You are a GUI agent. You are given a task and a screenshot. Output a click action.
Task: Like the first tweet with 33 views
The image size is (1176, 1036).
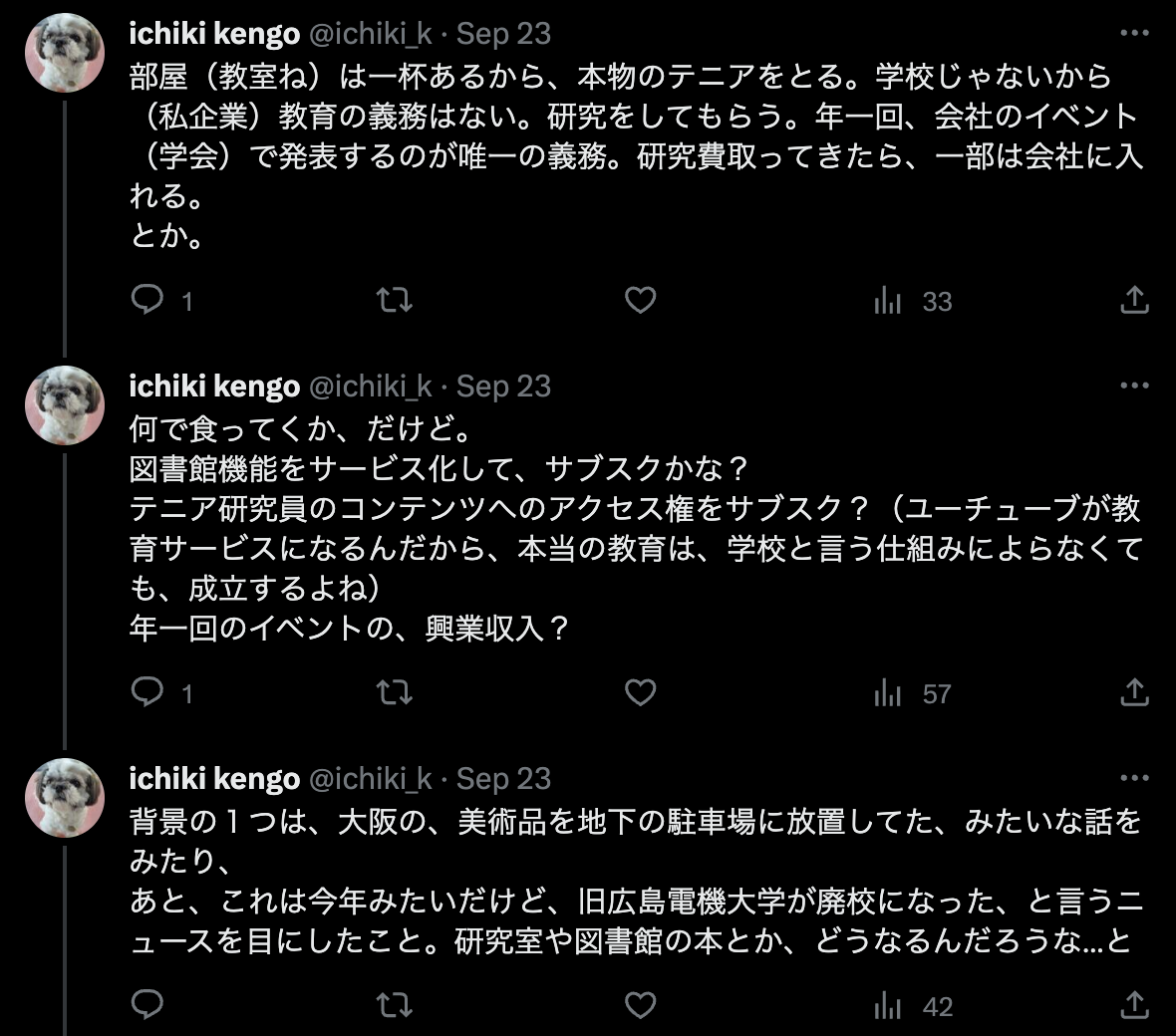tap(641, 301)
